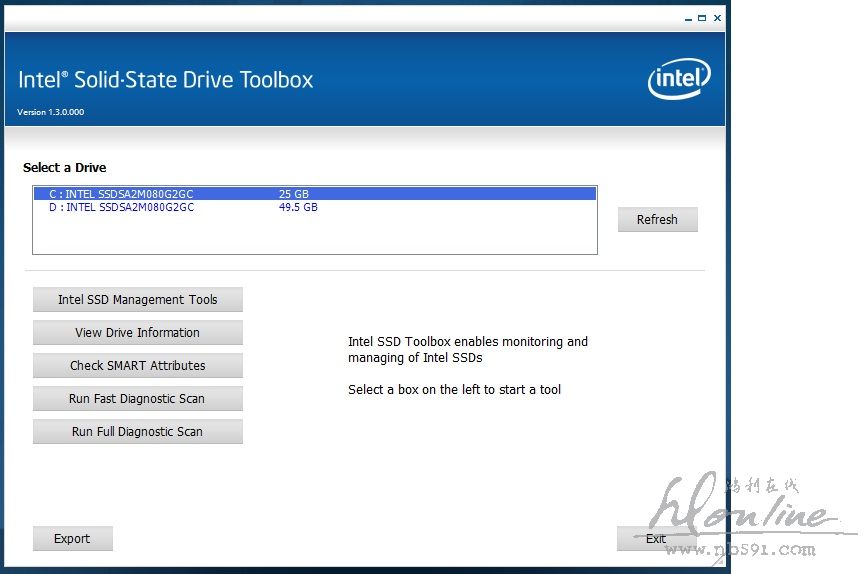
Task: Click the Export button
Action: pos(72,538)
